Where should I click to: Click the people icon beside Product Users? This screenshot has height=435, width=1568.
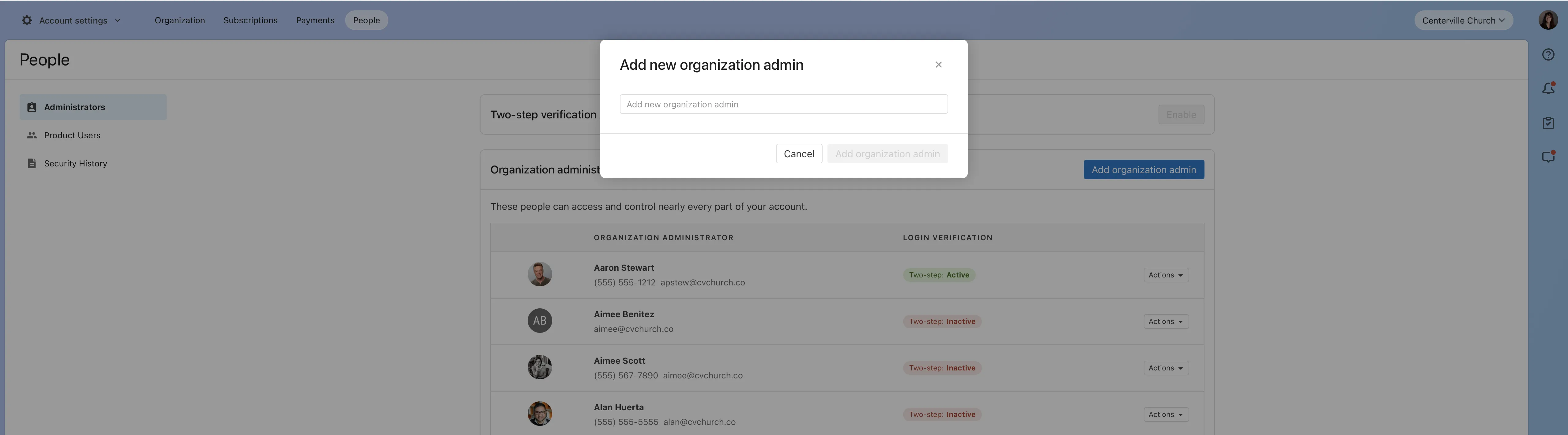pyautogui.click(x=31, y=135)
